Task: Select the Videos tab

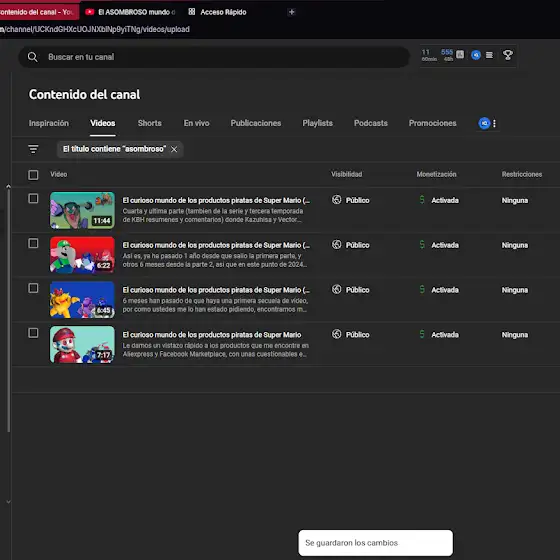Action: (x=102, y=123)
